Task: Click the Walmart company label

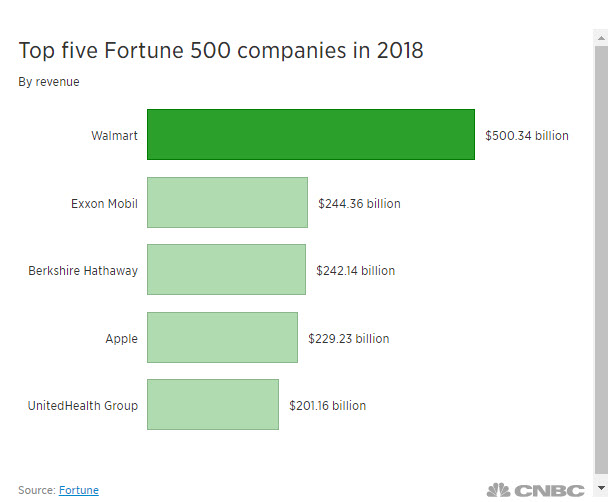Action: 114,135
